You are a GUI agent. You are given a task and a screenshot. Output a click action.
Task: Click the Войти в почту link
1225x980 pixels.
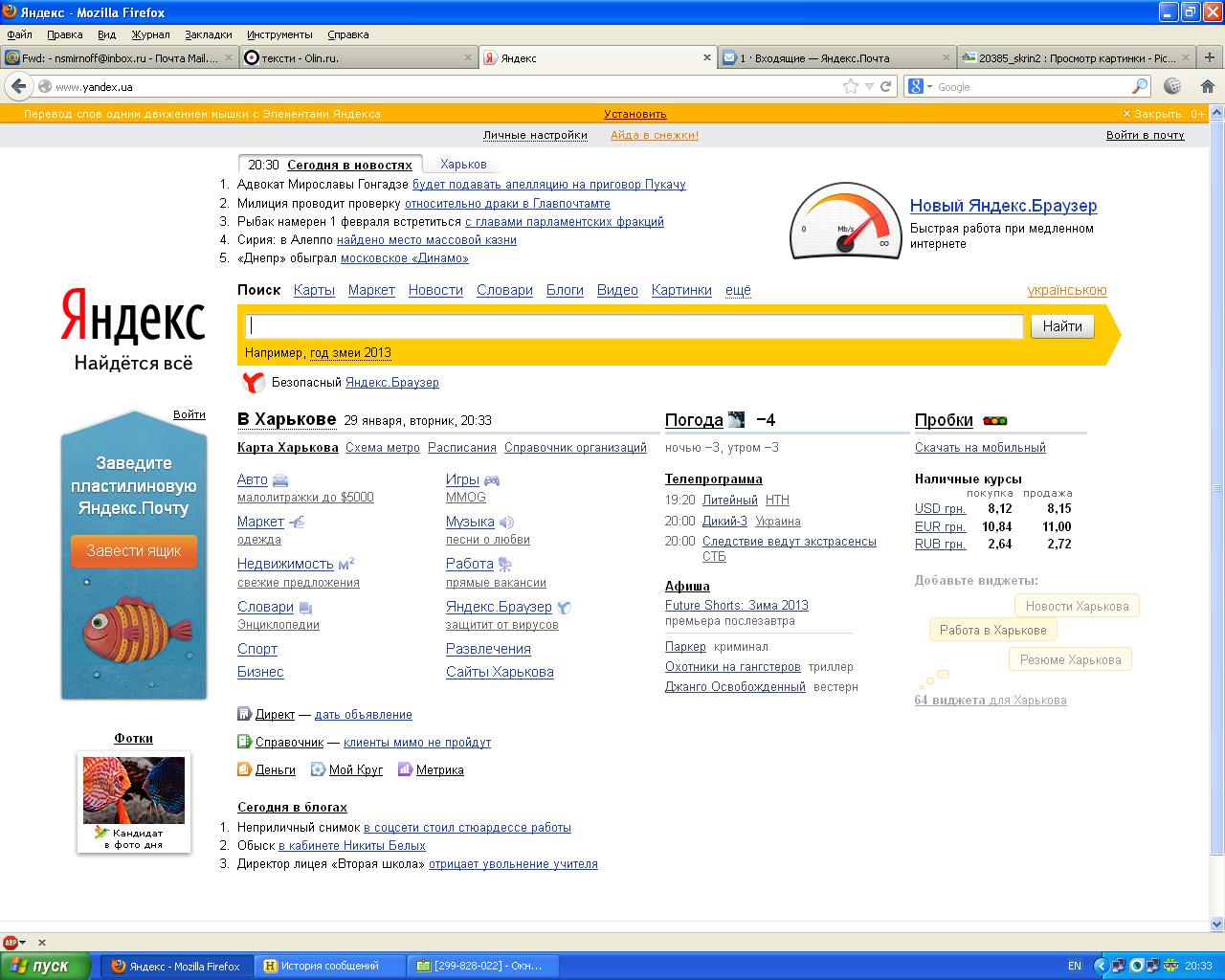1146,135
